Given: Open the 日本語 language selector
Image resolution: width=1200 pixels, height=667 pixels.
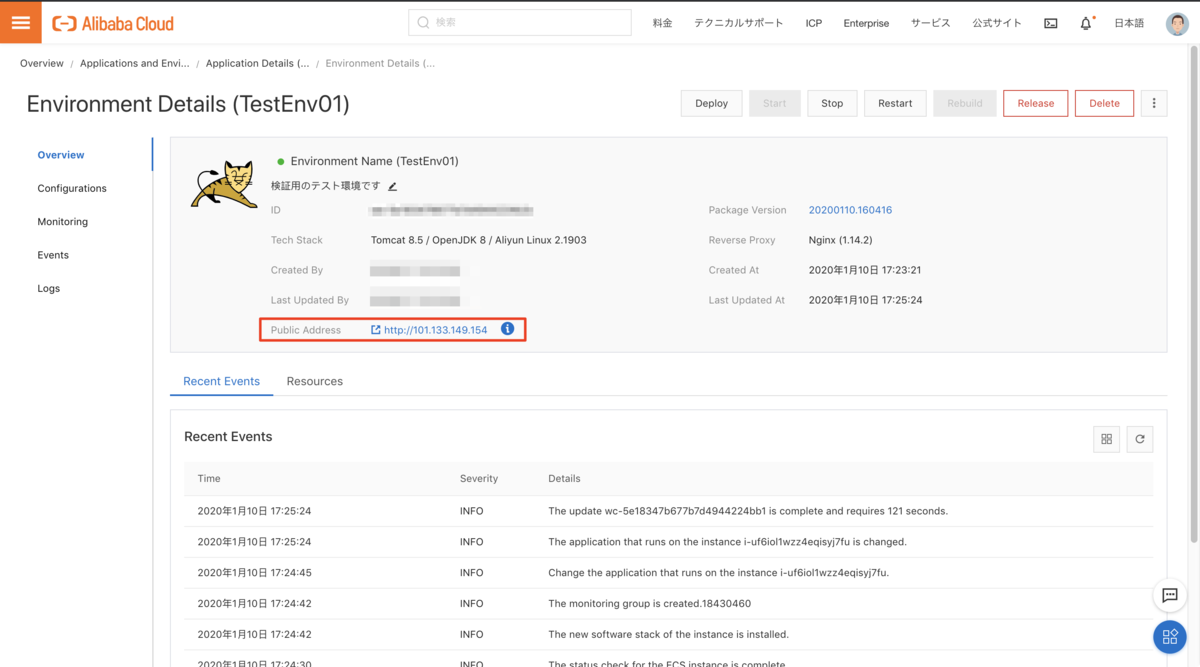Looking at the screenshot, I should 1129,23.
